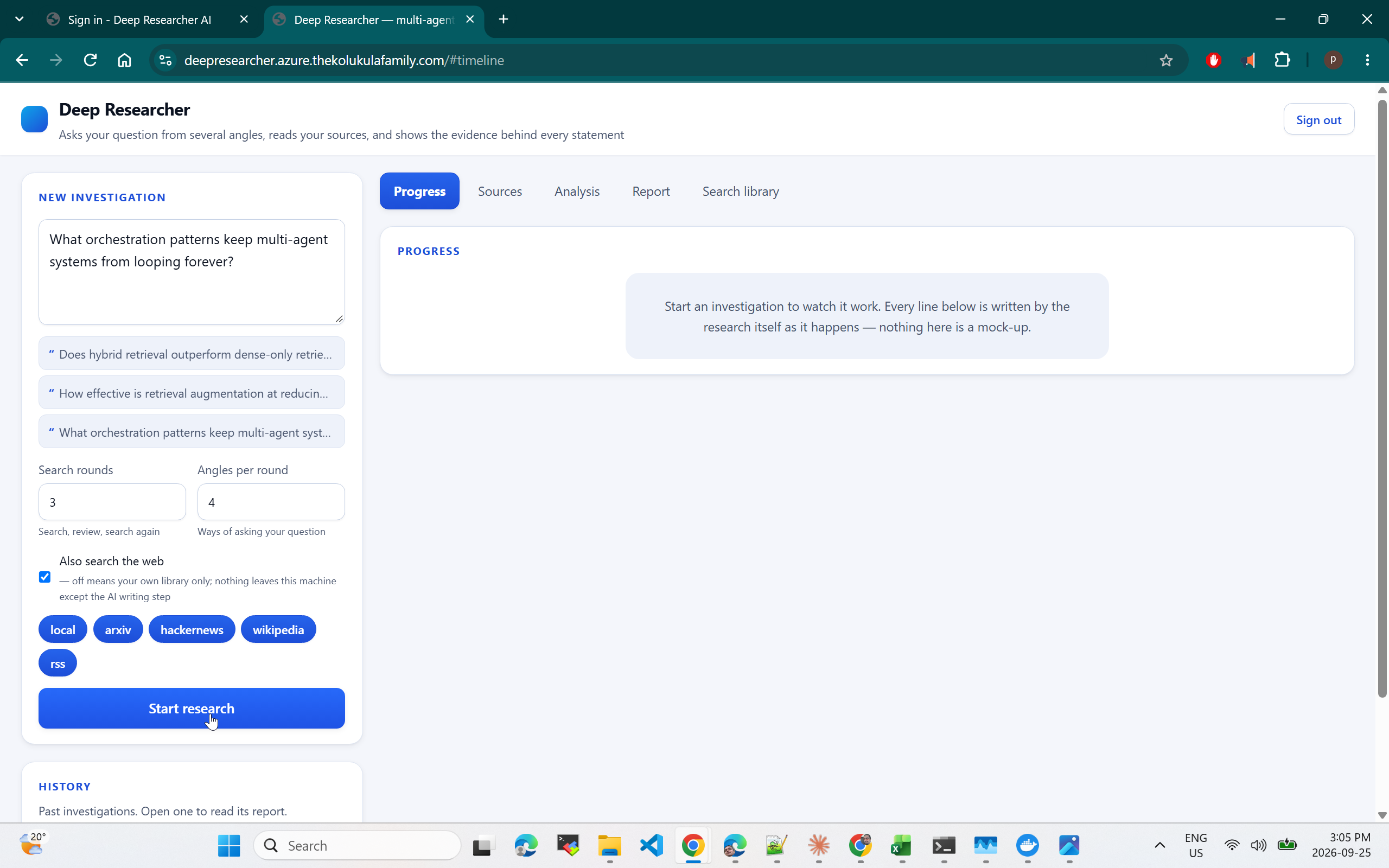
Task: Bookmark this page with star icon
Action: click(x=1165, y=60)
